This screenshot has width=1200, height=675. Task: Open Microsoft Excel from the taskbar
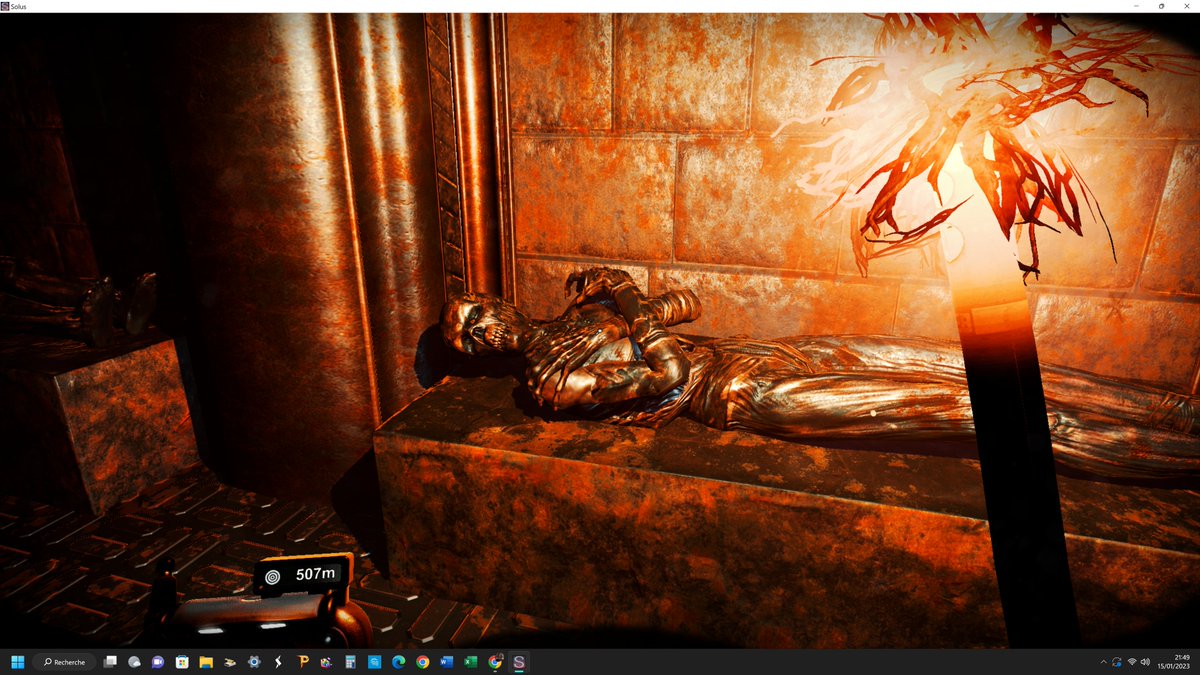[470, 662]
